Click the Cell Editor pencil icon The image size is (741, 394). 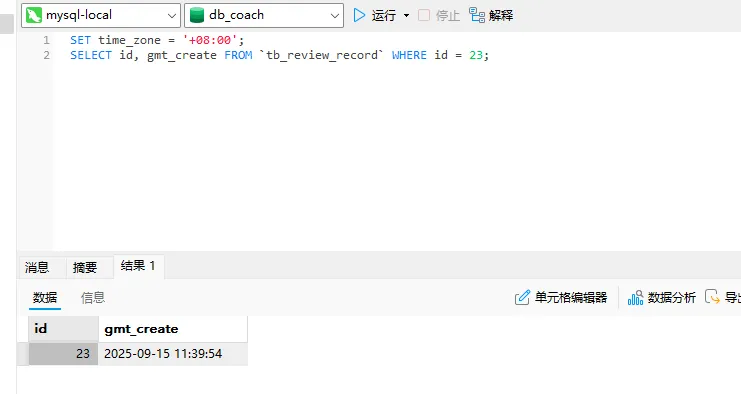tap(522, 297)
